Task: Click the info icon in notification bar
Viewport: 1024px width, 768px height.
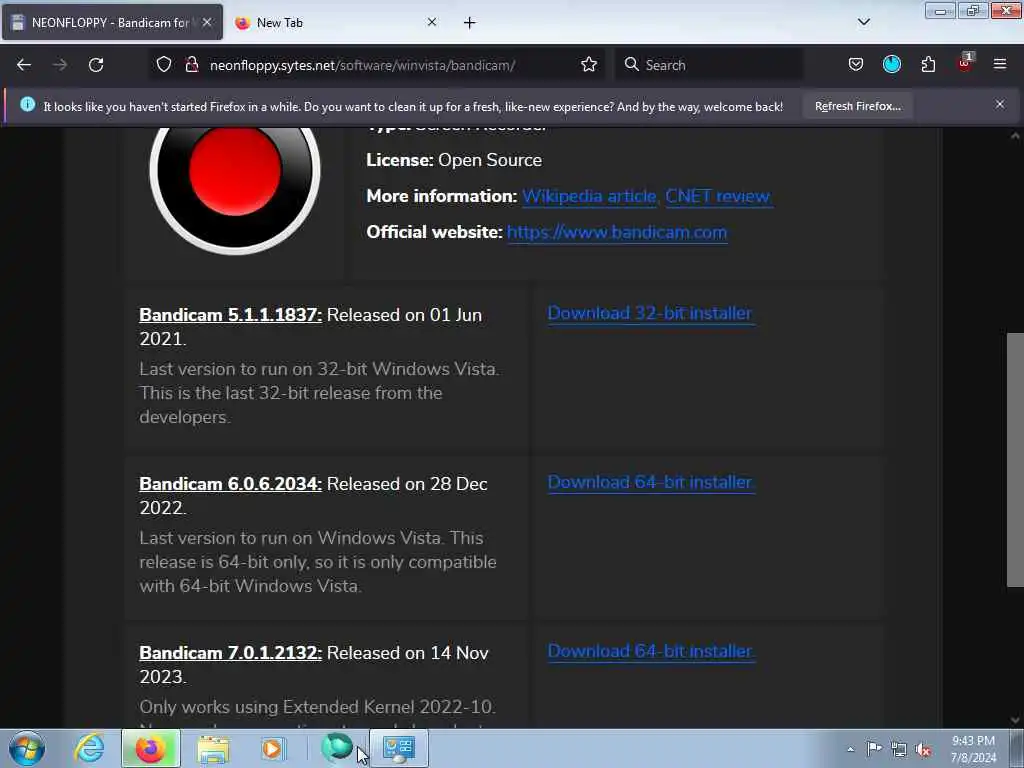Action: [x=27, y=104]
